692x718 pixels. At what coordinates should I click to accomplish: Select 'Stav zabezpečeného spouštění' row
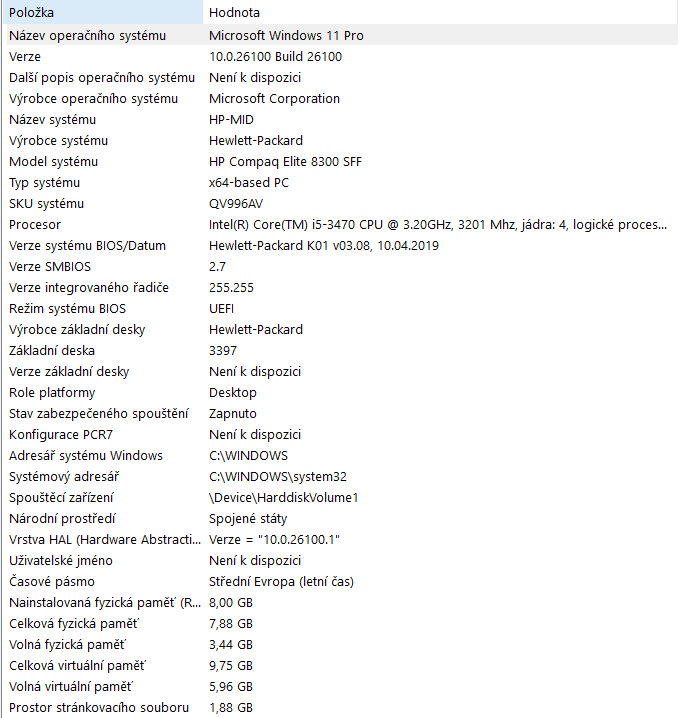(x=340, y=414)
